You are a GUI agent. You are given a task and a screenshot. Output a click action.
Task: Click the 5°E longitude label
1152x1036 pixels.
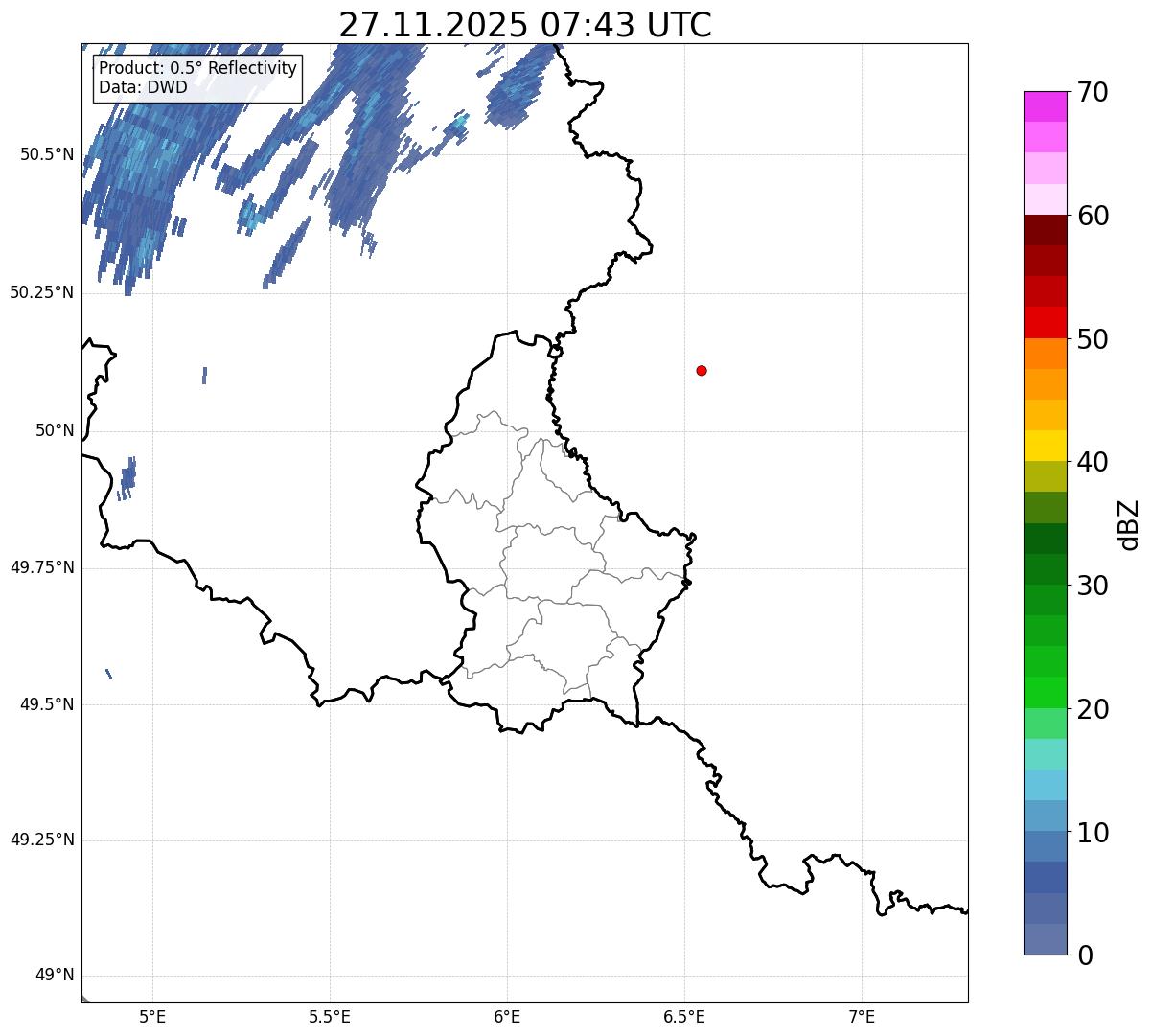point(152,1017)
